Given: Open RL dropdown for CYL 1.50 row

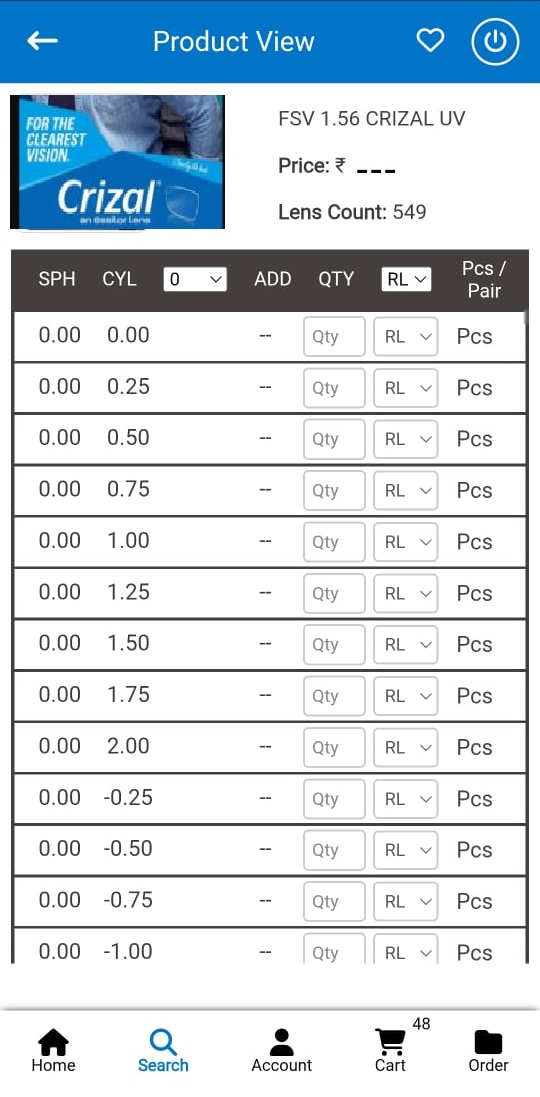Looking at the screenshot, I should [406, 645].
